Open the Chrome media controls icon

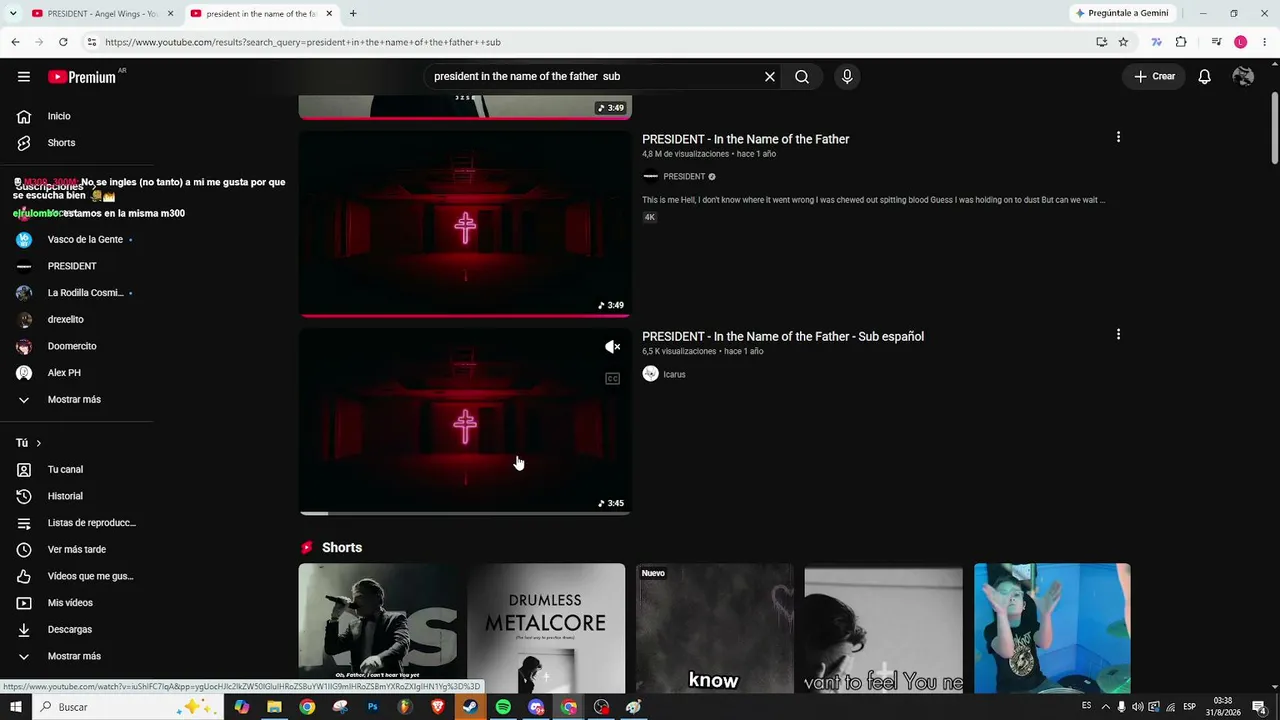coord(1216,42)
